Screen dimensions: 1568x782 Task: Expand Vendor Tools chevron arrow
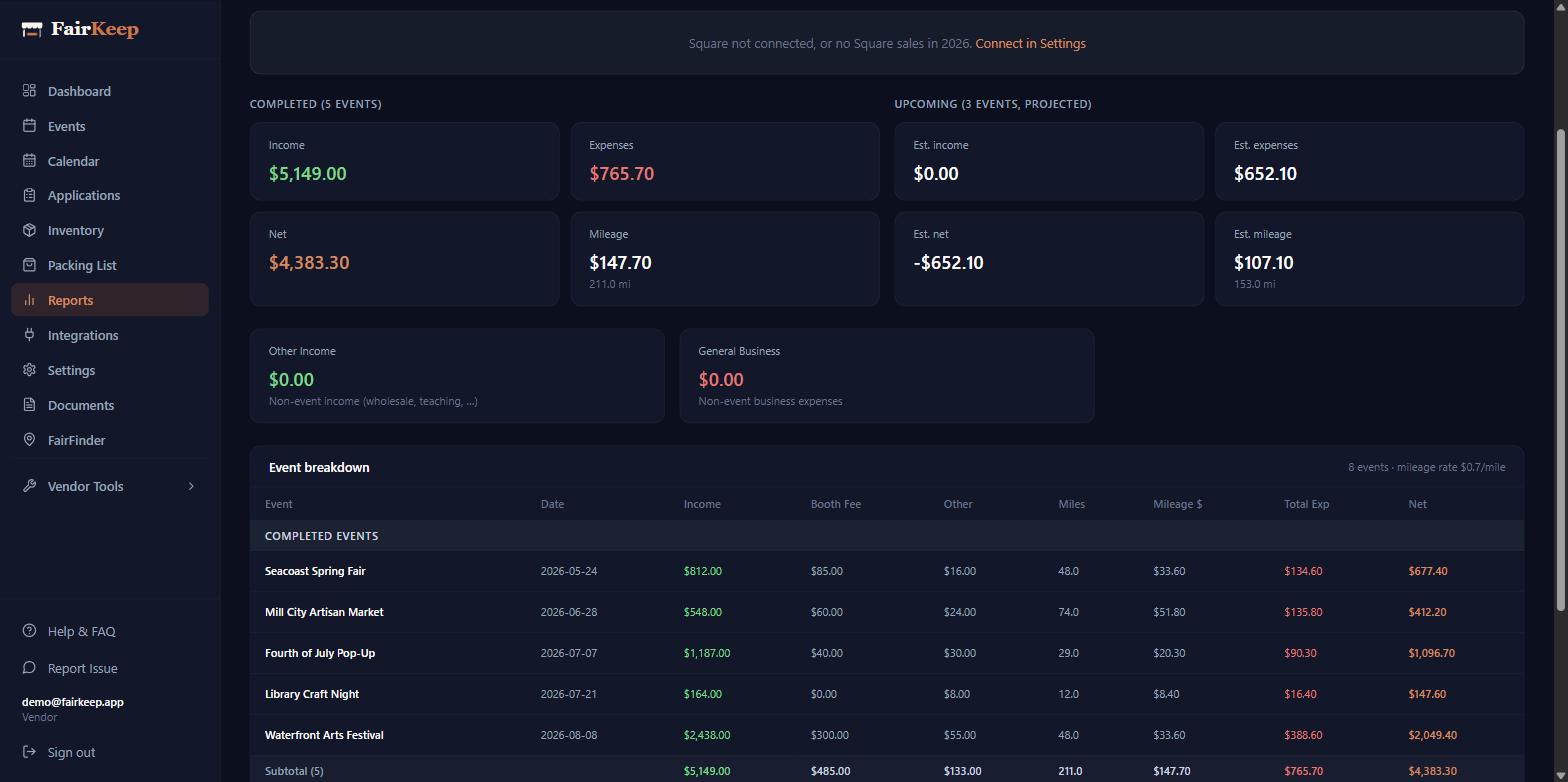[191, 486]
